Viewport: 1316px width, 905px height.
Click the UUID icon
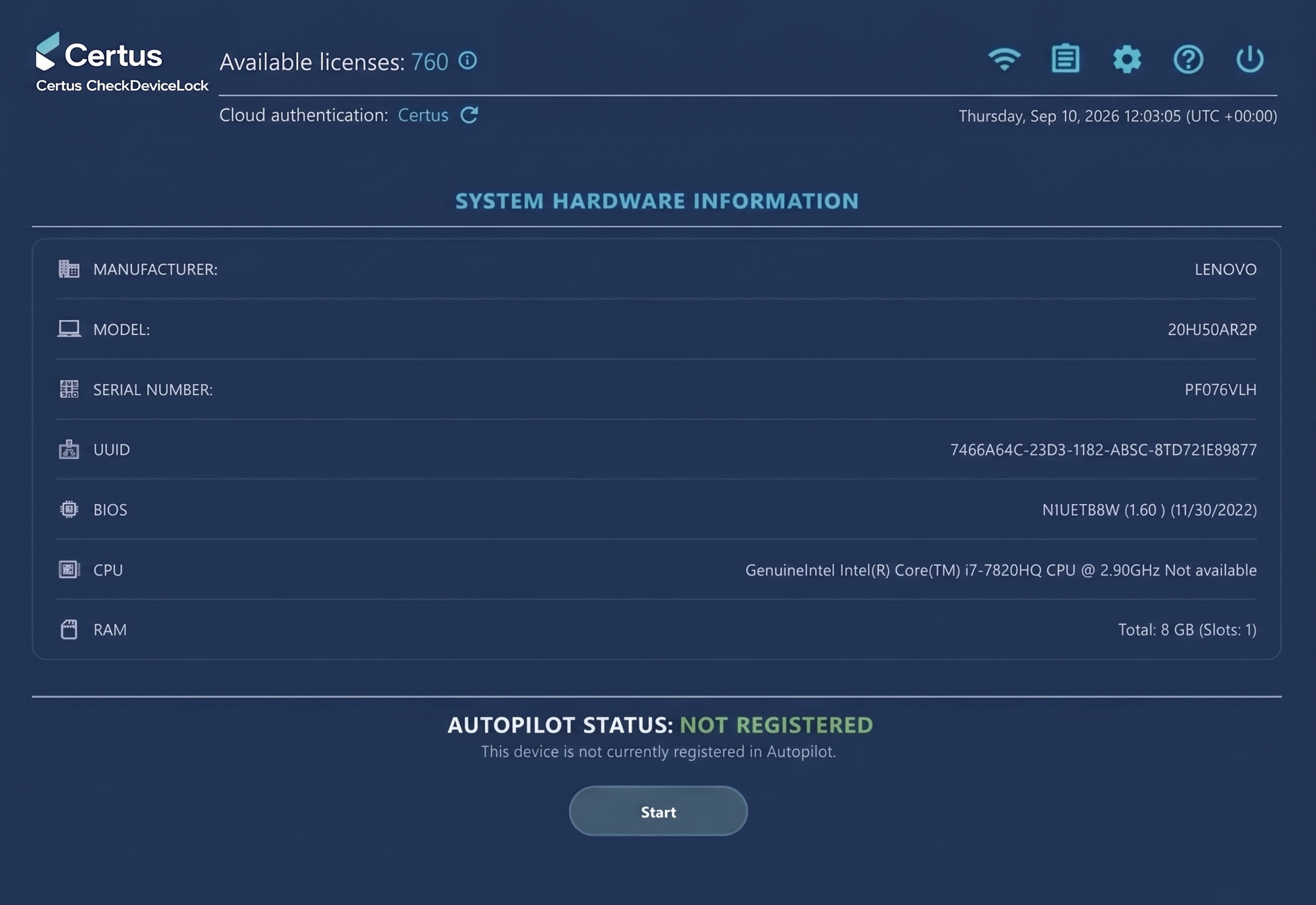[x=69, y=449]
